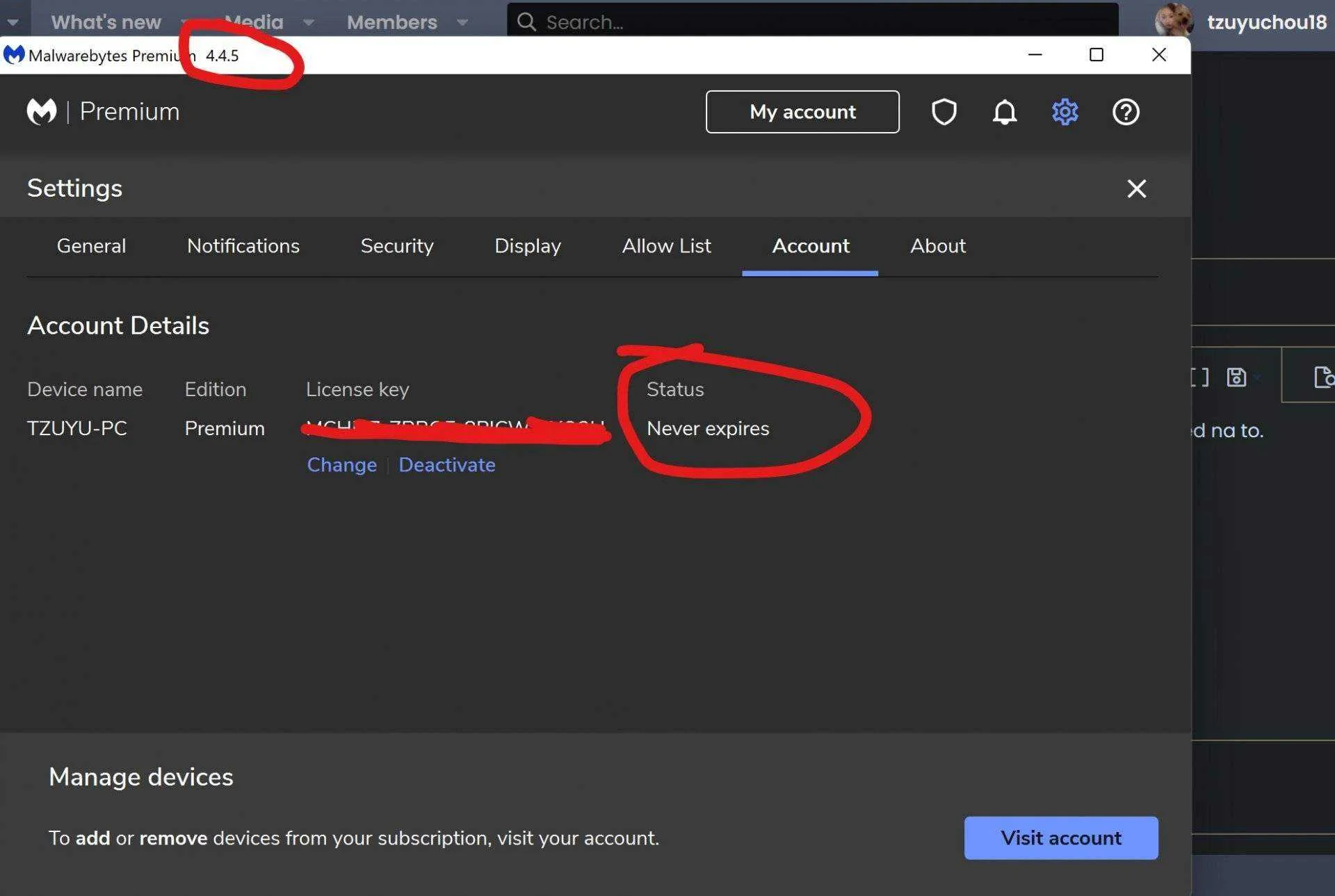Click the Deactivate license link
This screenshot has height=896, width=1335.
coord(447,464)
